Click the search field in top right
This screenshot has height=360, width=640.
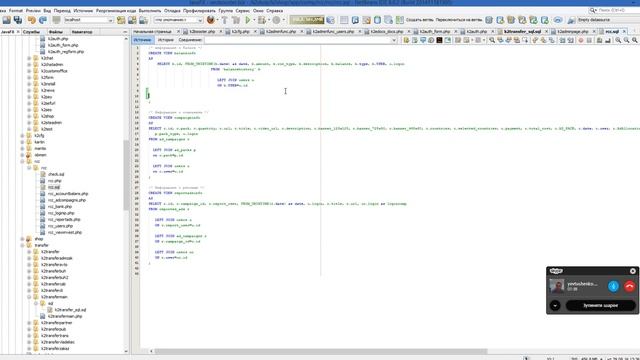point(614,10)
